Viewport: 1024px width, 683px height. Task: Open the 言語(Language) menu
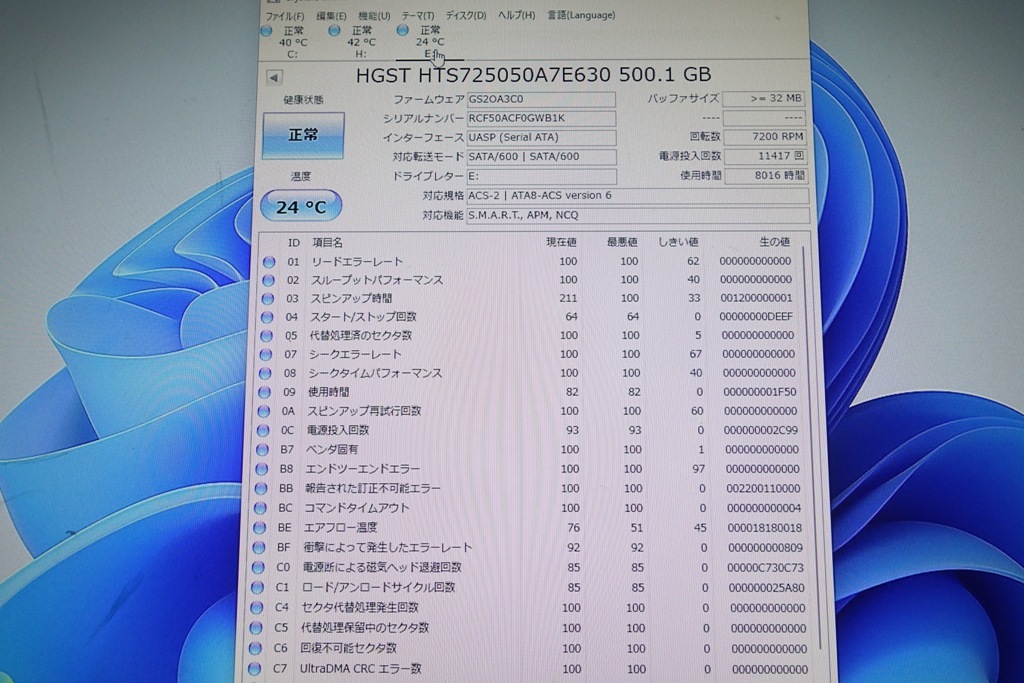581,15
